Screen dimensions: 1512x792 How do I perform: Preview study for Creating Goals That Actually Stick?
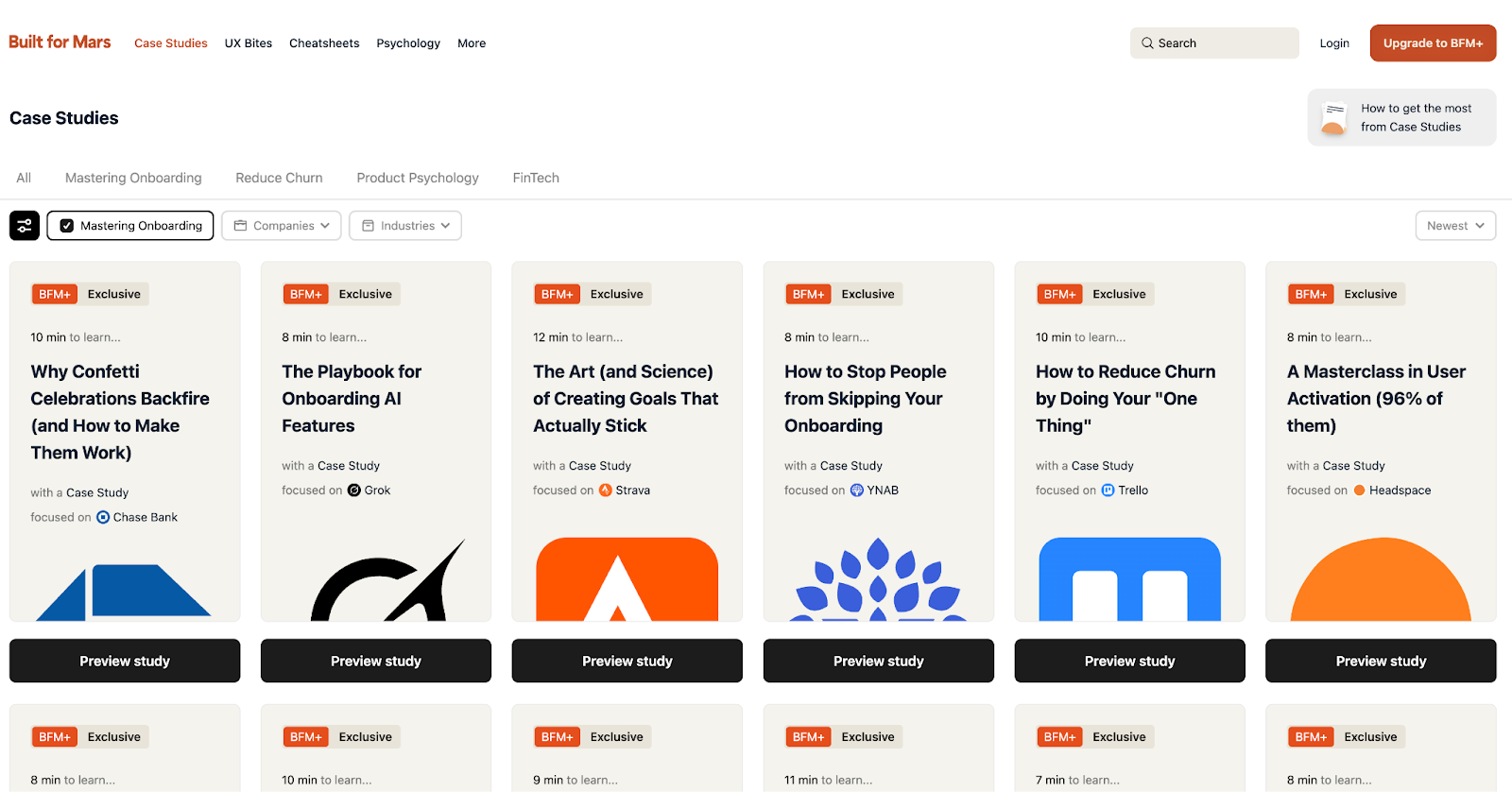(x=627, y=661)
